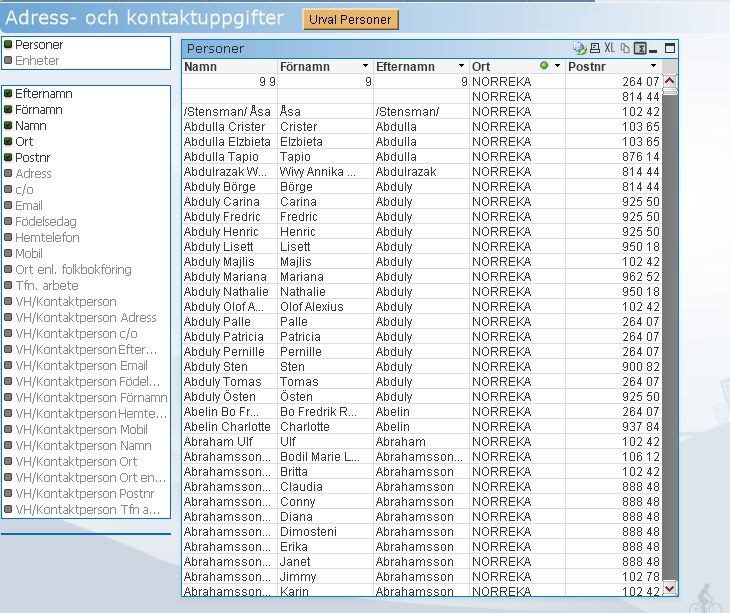730x613 pixels.
Task: Select the surname cell '/Stensman/'
Action: click(421, 112)
